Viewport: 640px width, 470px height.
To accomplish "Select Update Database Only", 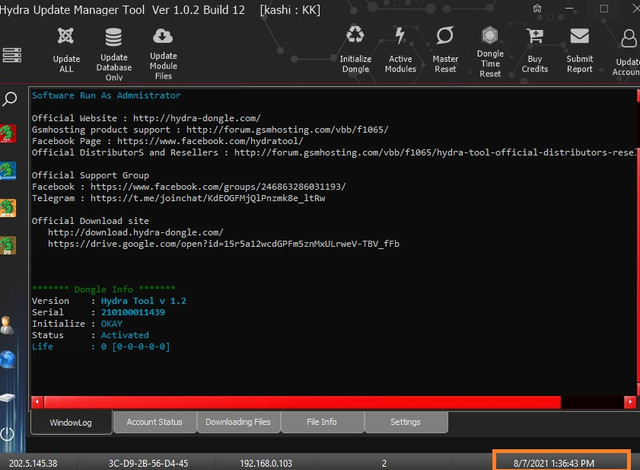I will [113, 55].
